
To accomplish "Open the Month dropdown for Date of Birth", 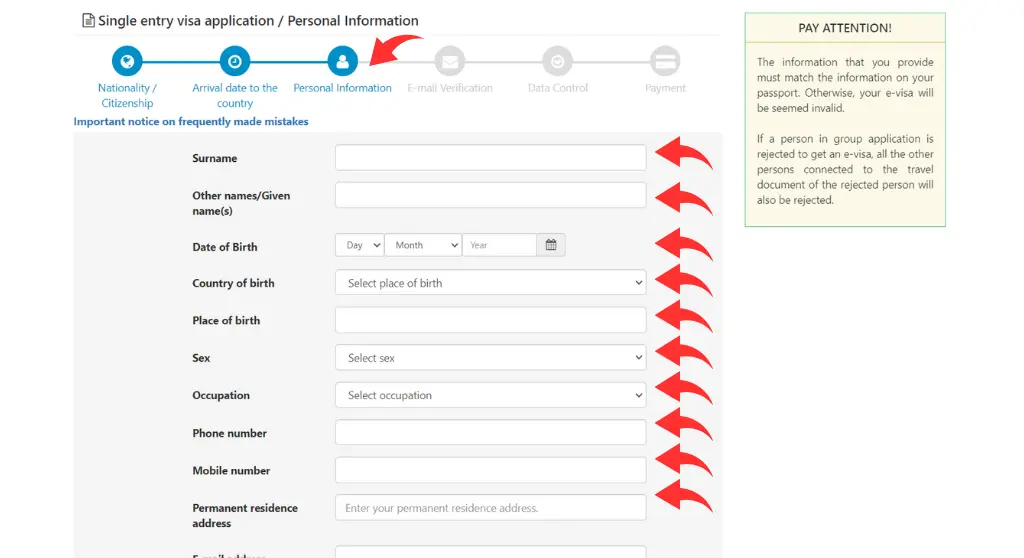I will tap(423, 245).
